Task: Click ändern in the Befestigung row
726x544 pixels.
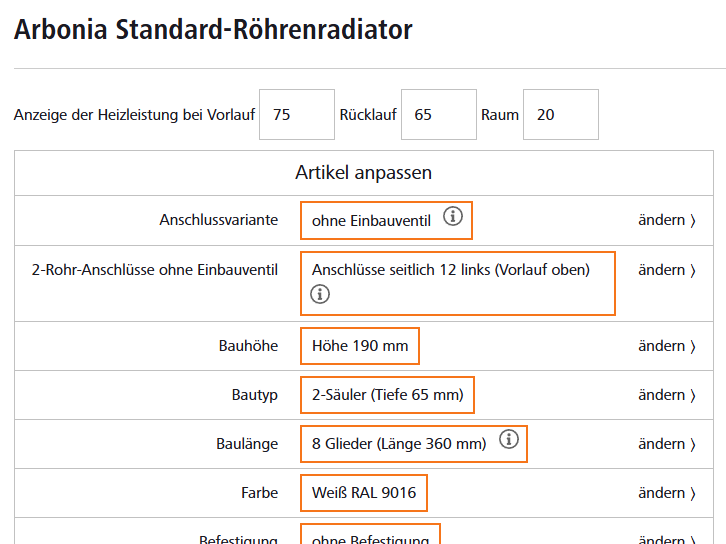Action: click(667, 539)
